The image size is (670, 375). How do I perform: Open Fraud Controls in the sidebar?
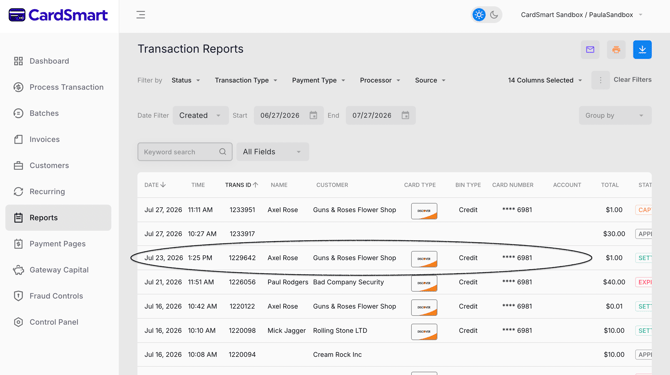click(x=58, y=296)
